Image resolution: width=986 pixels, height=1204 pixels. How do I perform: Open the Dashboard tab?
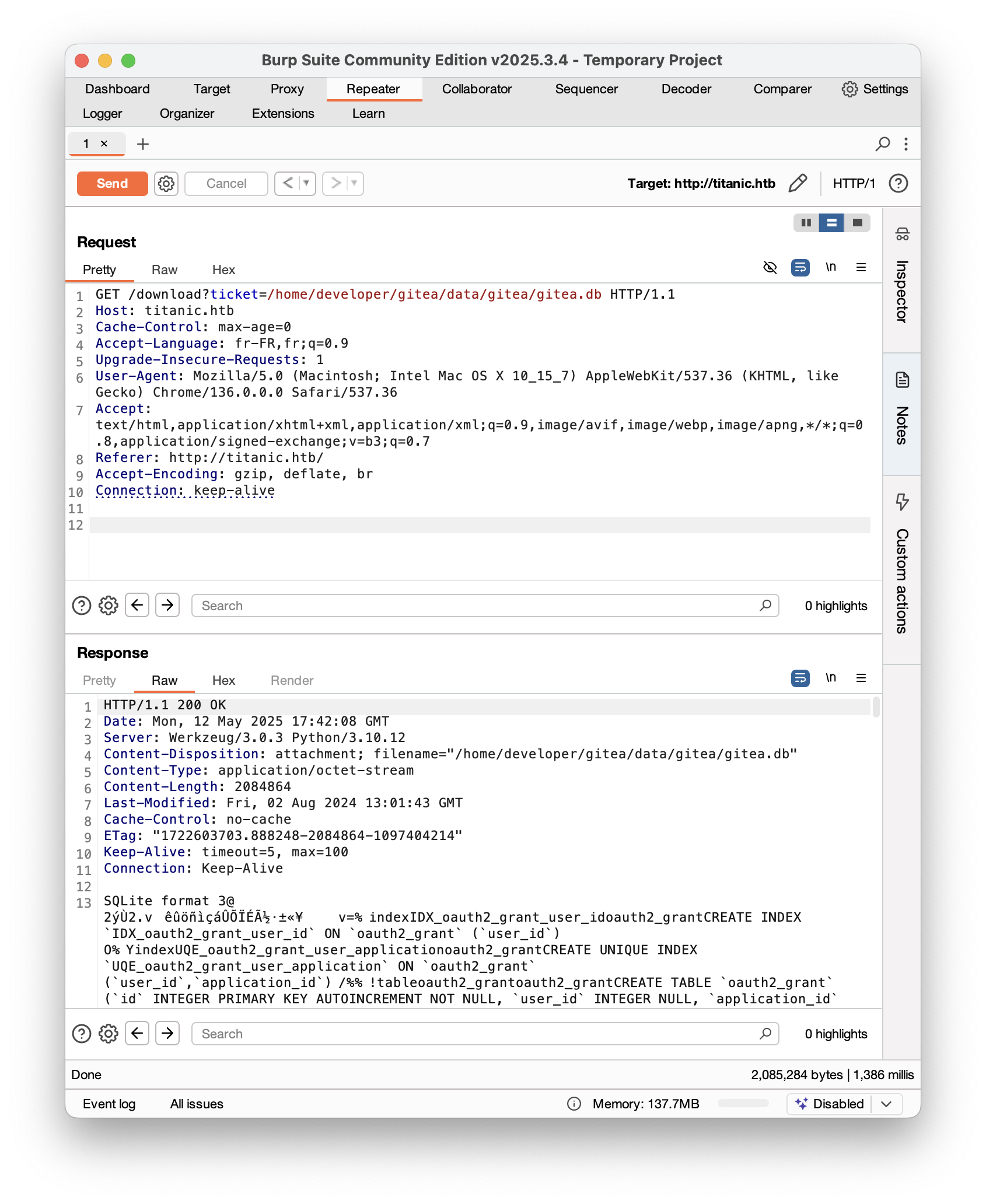(x=117, y=89)
